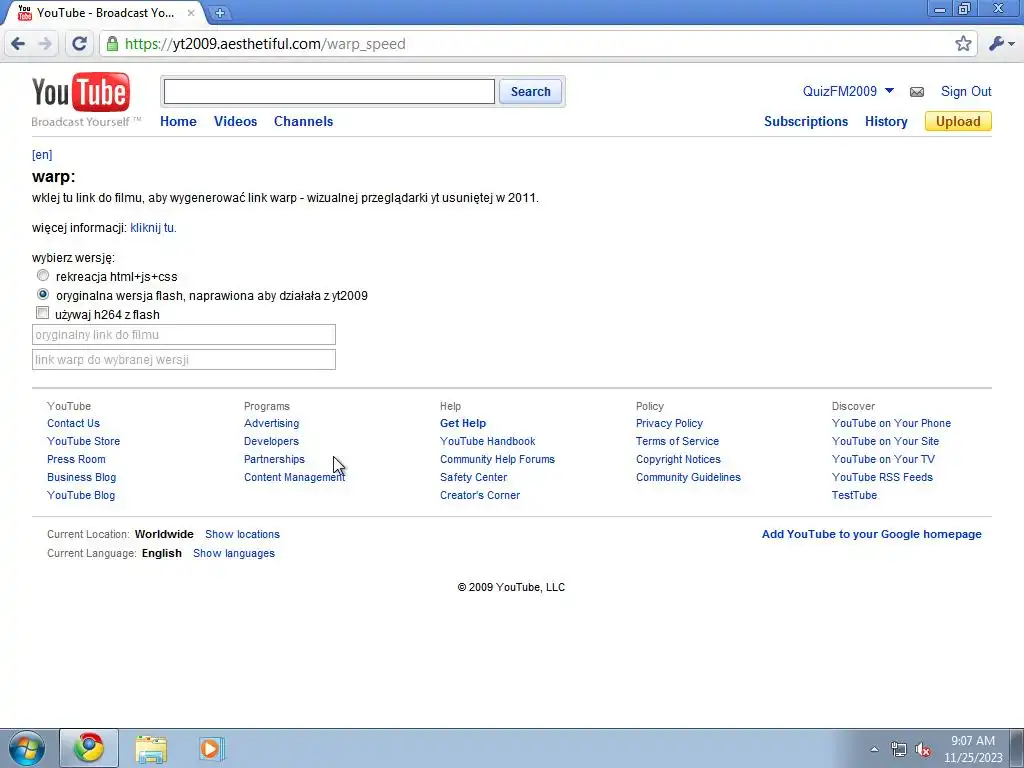Click Add YouTube to your Google homepage
This screenshot has height=768, width=1024.
[x=872, y=534]
